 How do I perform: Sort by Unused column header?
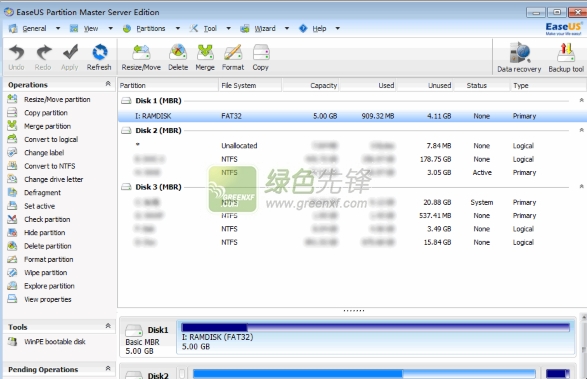pyautogui.click(x=425, y=85)
